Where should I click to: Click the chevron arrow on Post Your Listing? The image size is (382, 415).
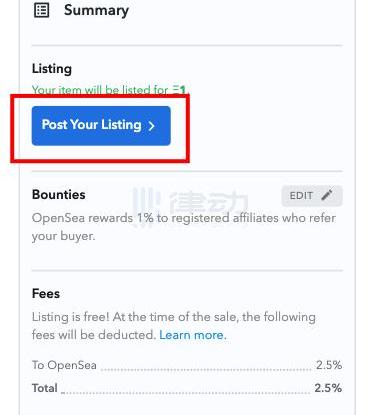[152, 126]
